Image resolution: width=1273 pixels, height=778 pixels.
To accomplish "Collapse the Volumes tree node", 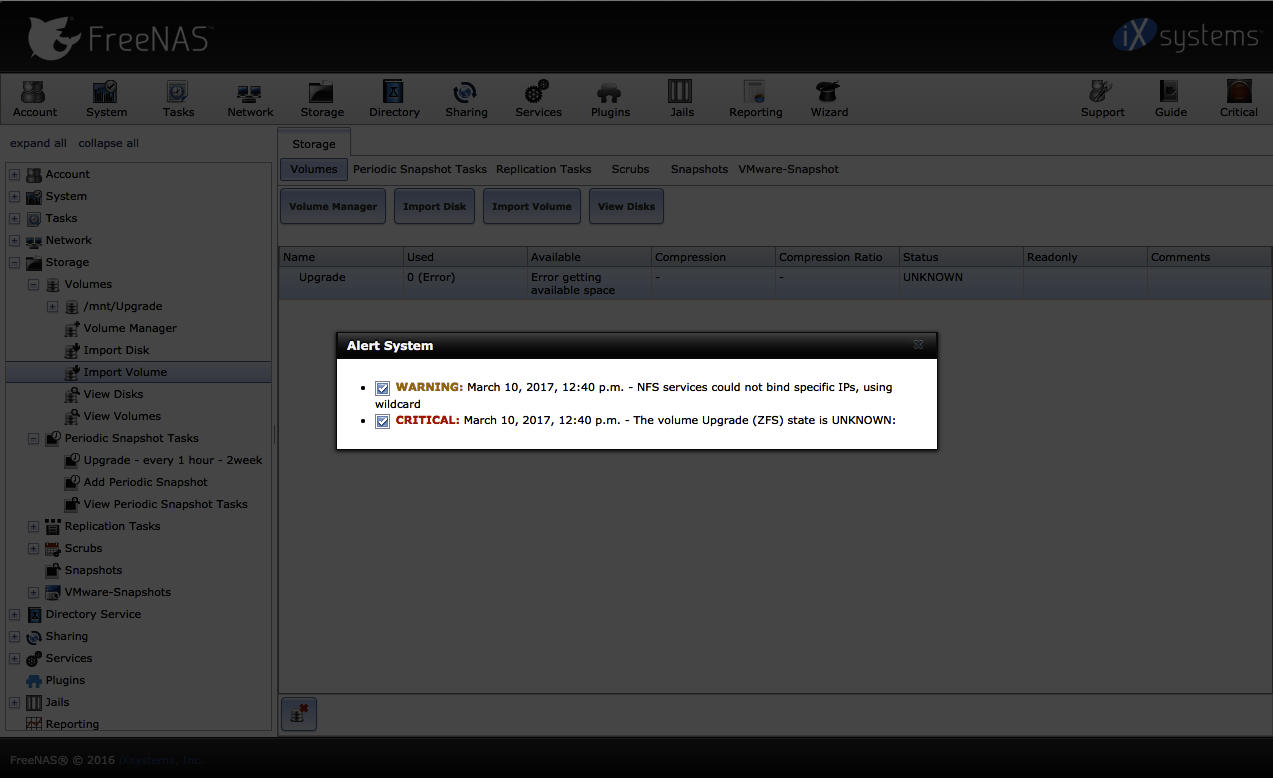I will (x=33, y=284).
